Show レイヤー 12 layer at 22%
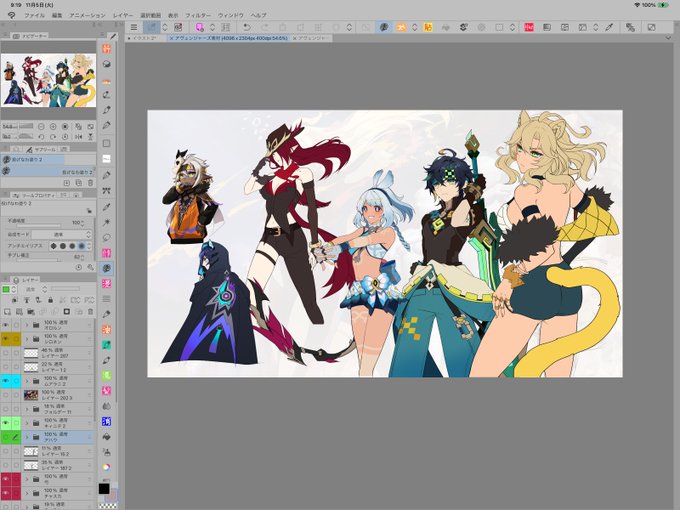 pos(6,367)
